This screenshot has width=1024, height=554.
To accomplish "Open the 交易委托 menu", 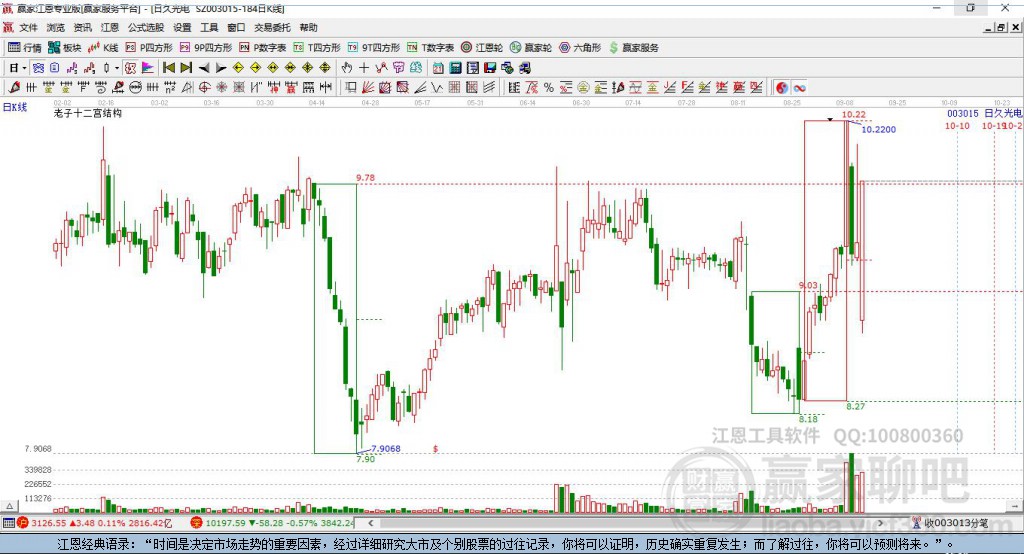I will [x=272, y=27].
